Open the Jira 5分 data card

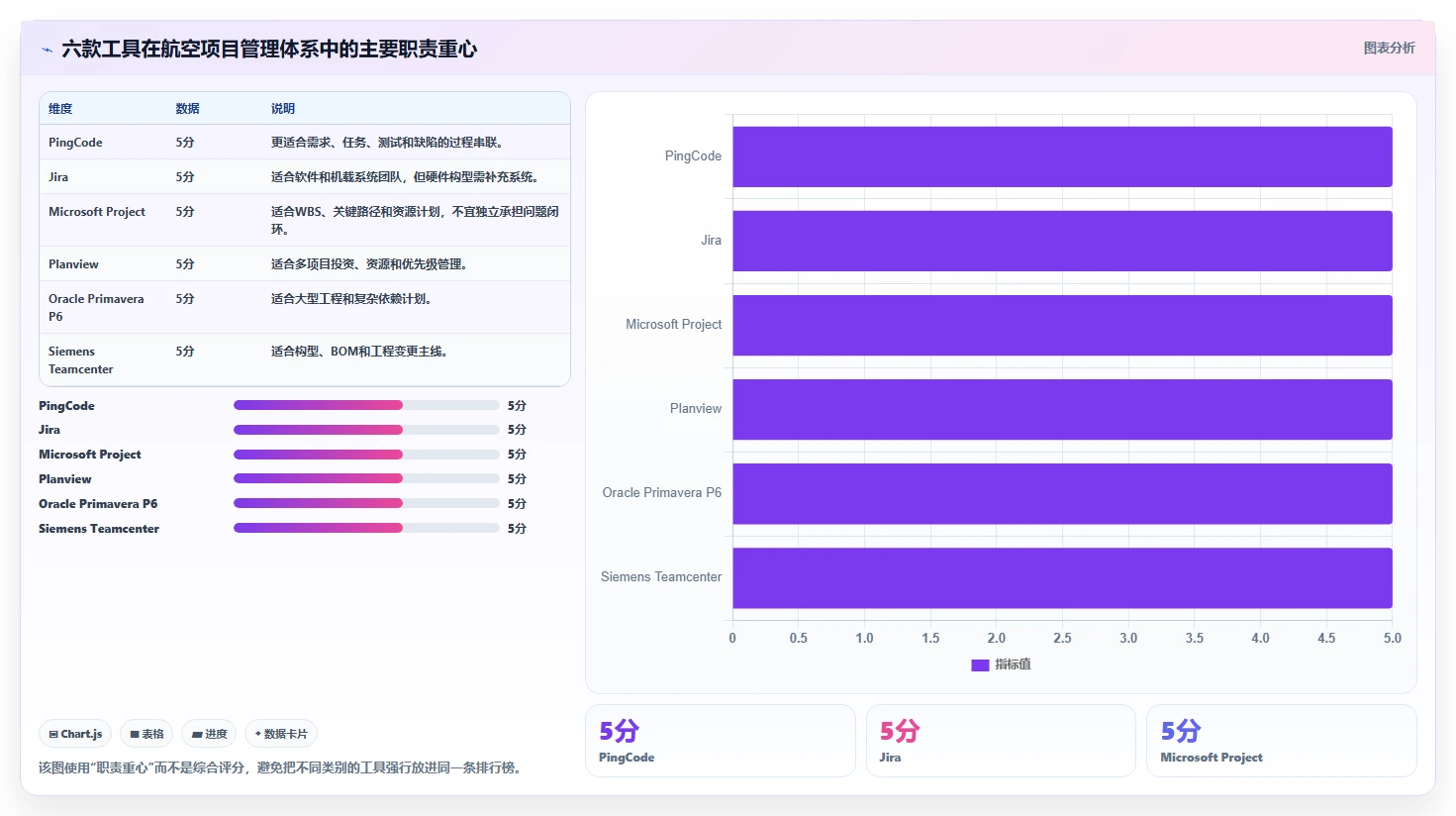click(x=1001, y=741)
